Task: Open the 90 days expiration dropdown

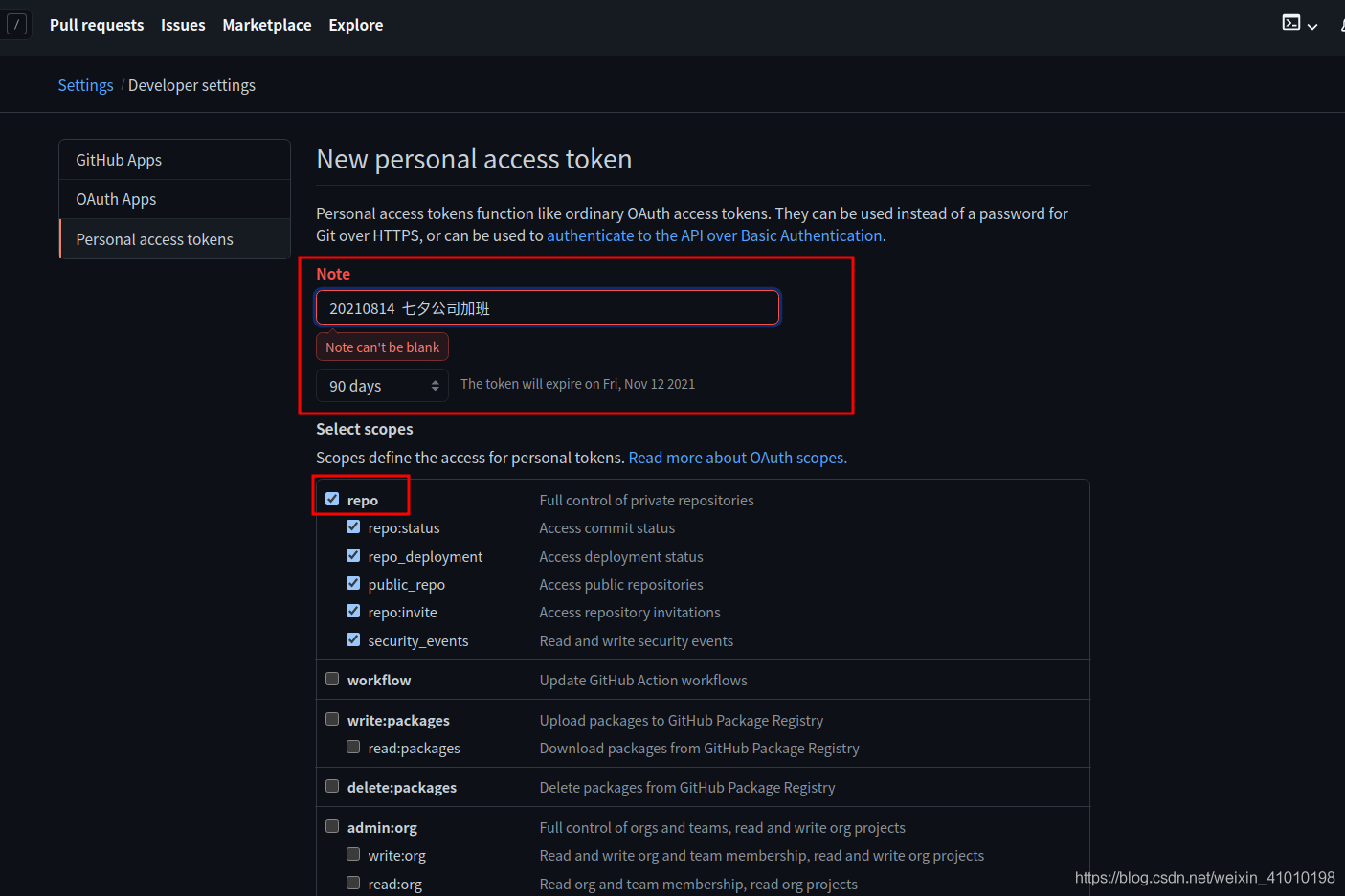Action: tap(382, 386)
